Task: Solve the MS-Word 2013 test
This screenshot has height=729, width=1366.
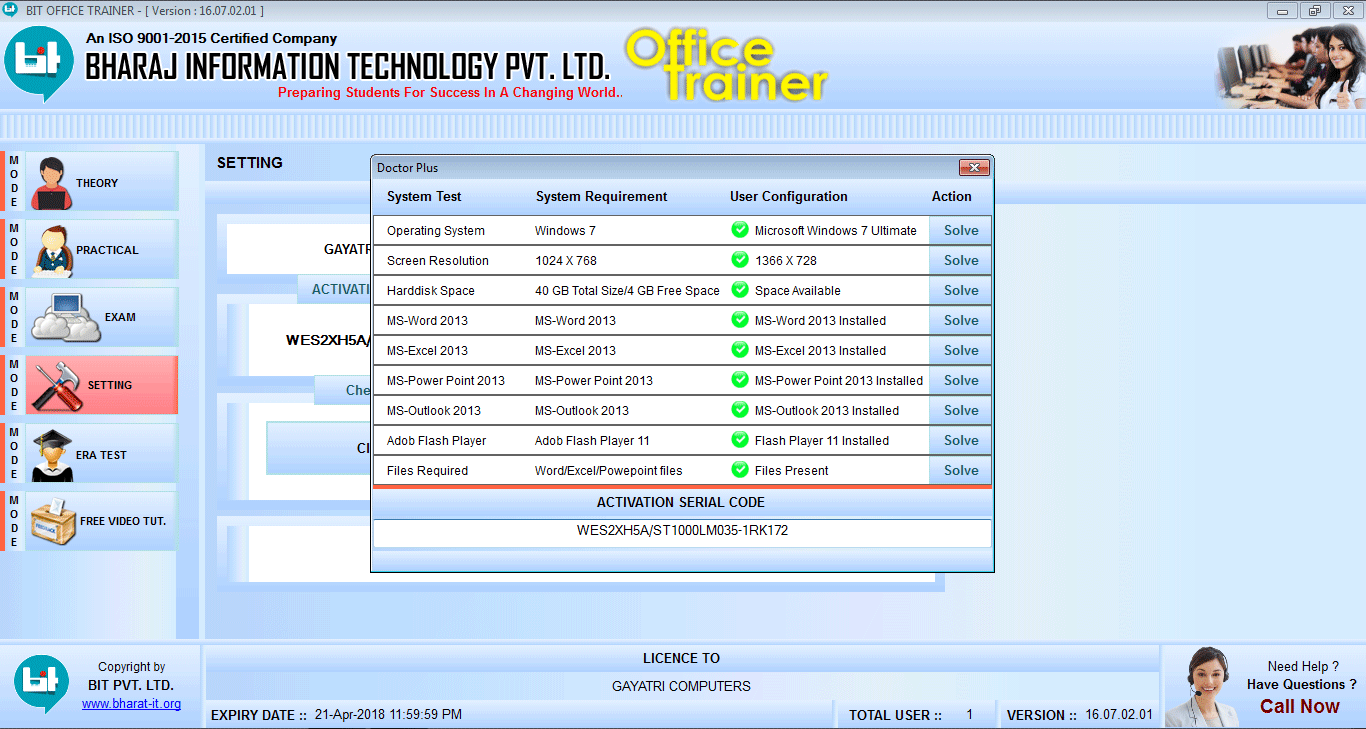Action: 961,320
